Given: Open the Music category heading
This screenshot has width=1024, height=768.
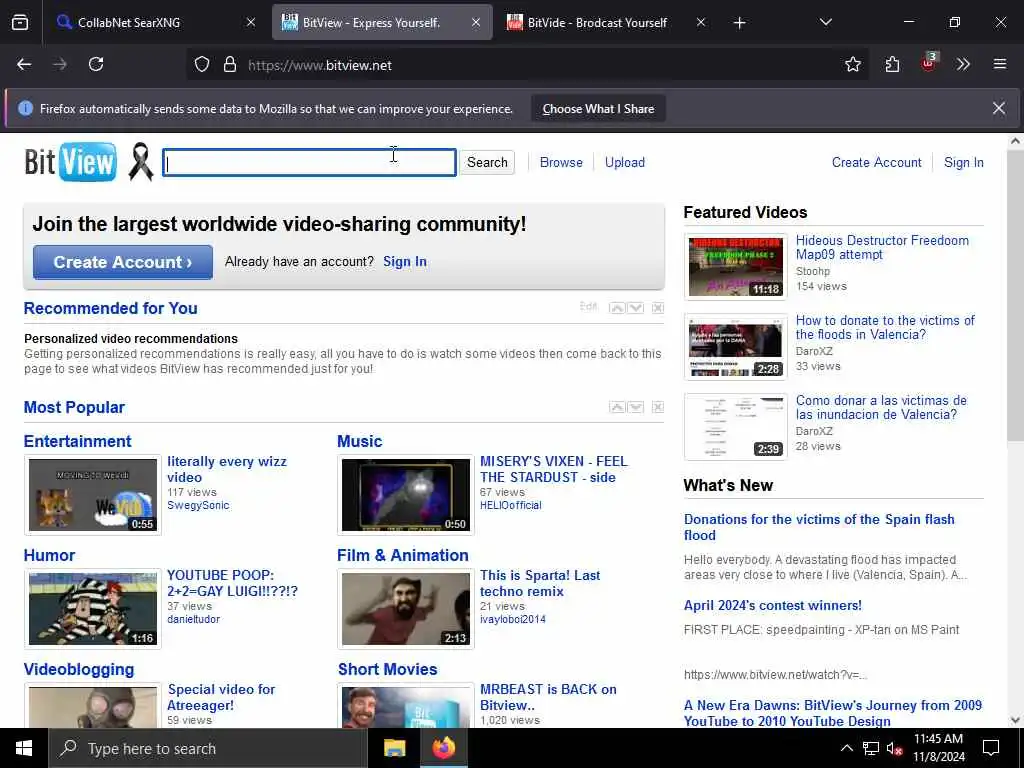Looking at the screenshot, I should [x=359, y=441].
